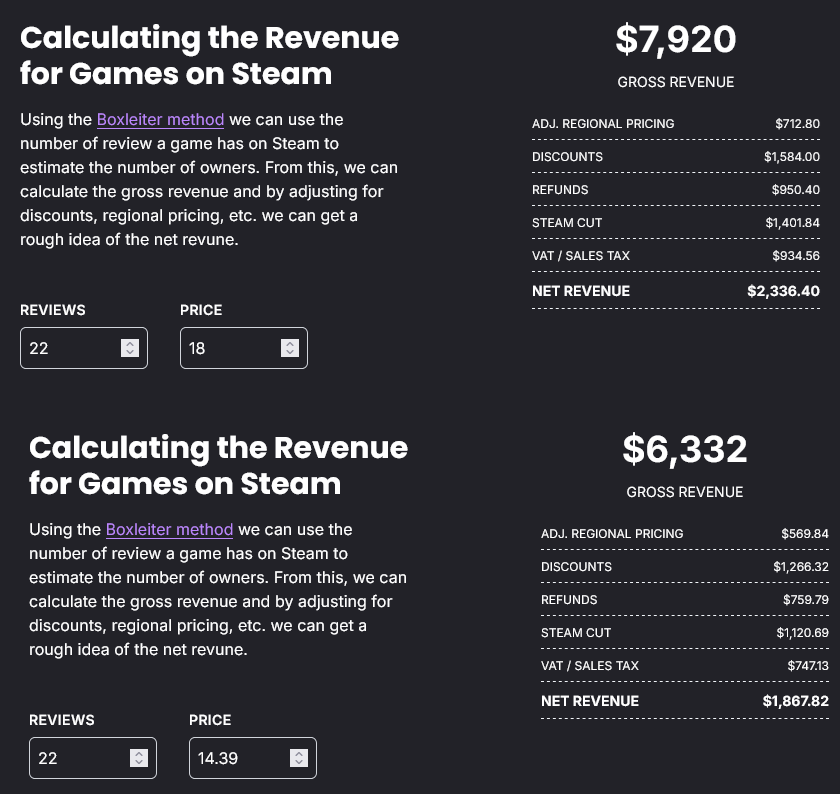The width and height of the screenshot is (840, 794).
Task: Click the $712.80 regional pricing value
Action: point(797,124)
